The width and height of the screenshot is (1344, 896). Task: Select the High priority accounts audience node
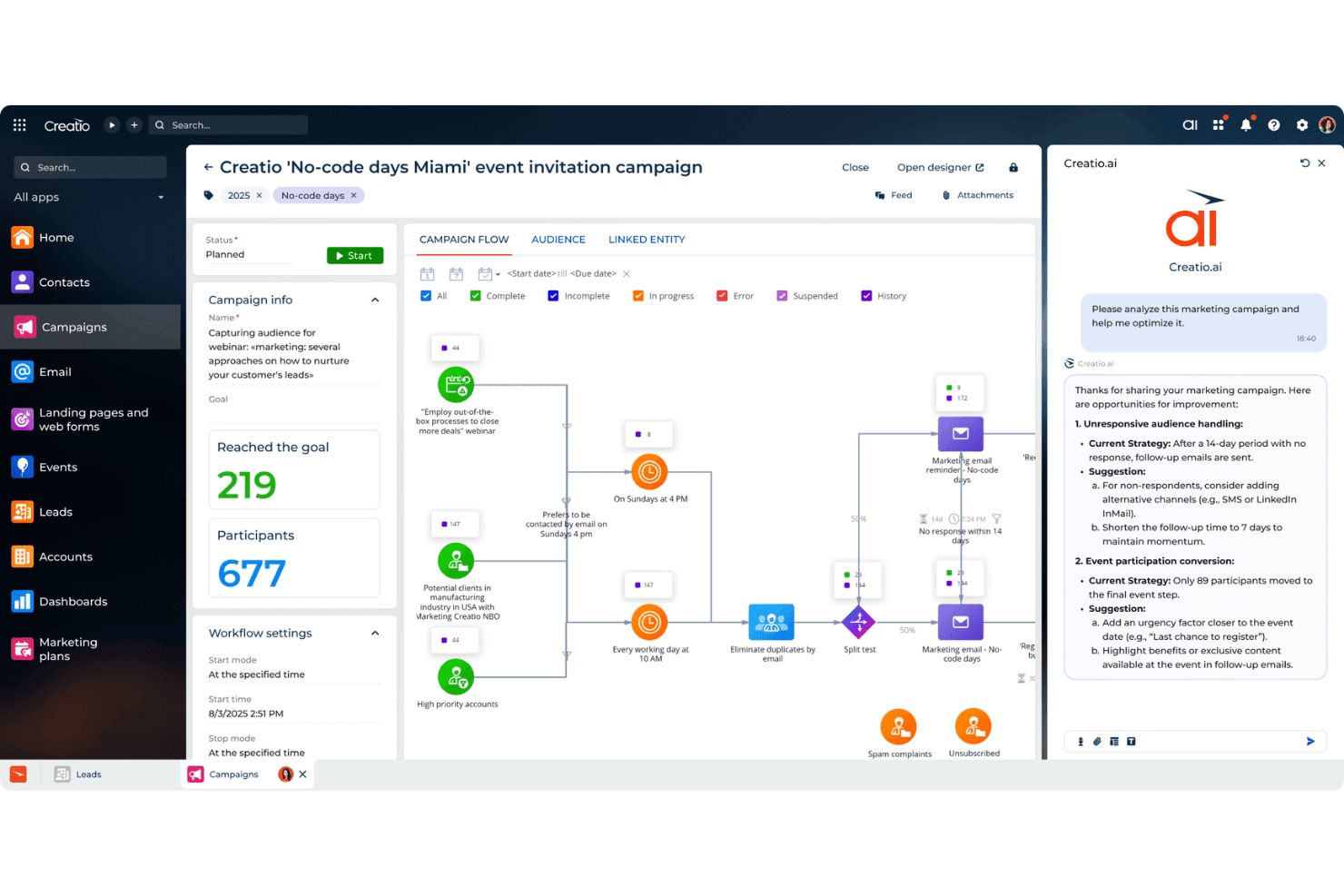point(456,677)
